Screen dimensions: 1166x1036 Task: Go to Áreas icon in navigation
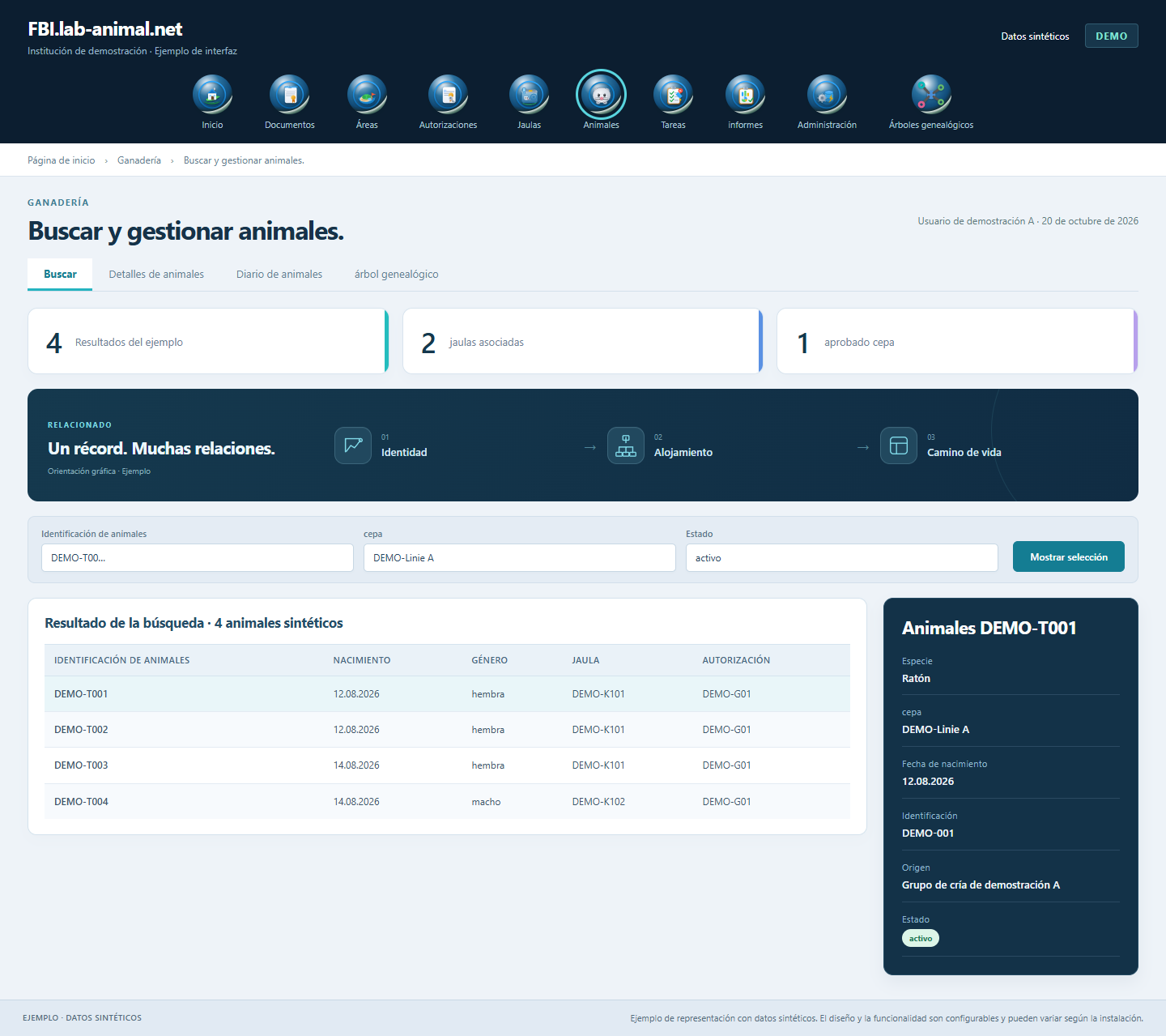tap(367, 95)
